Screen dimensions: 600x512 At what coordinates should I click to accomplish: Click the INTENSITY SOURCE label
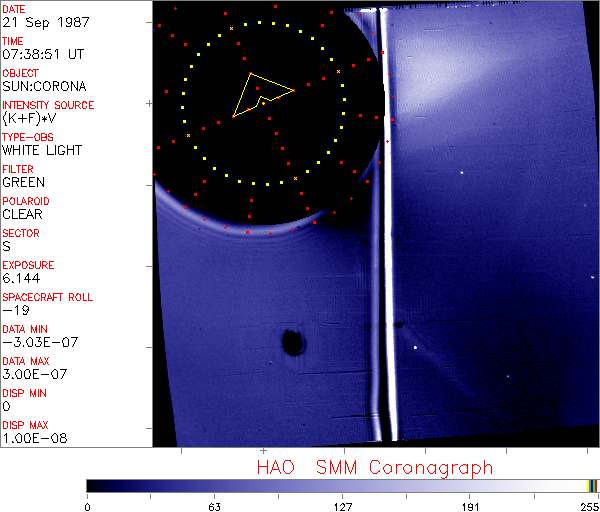48,105
